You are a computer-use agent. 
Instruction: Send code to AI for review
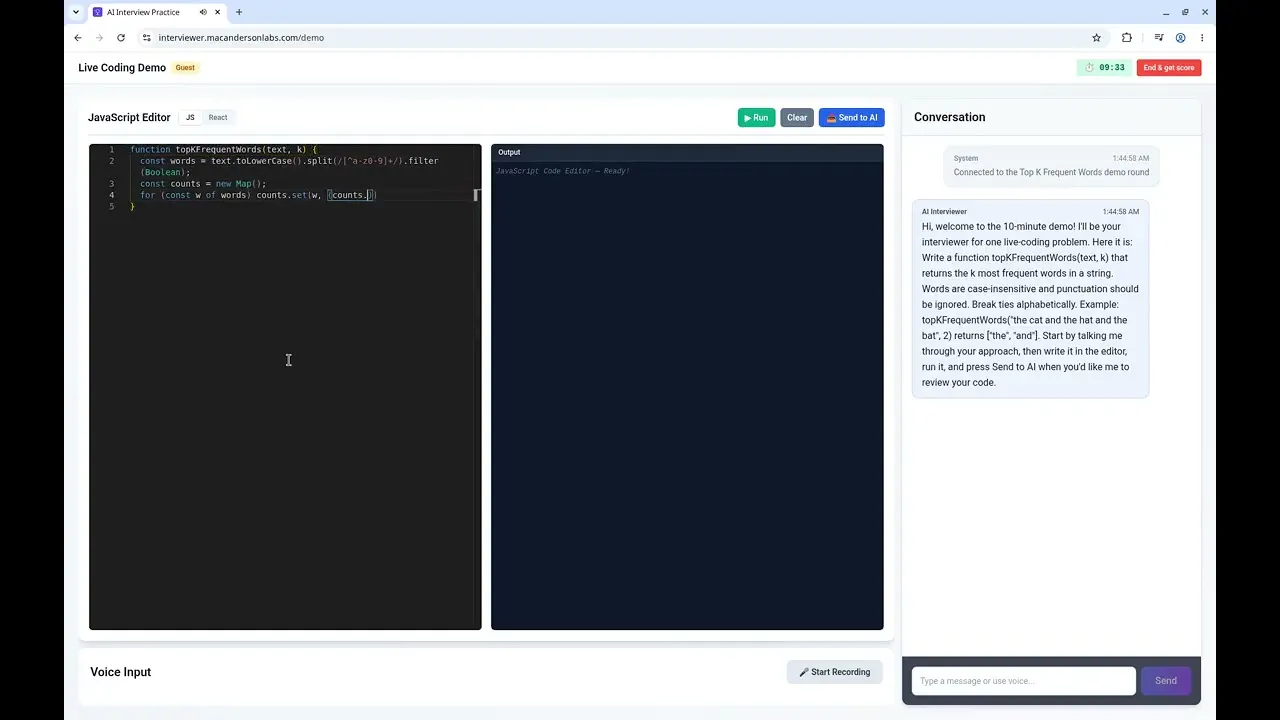(852, 118)
